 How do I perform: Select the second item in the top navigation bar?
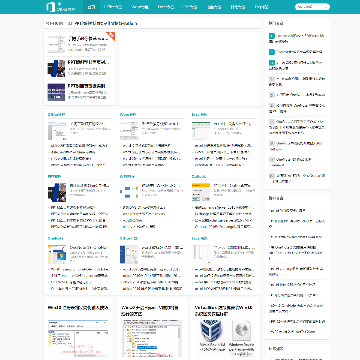tap(113, 7)
